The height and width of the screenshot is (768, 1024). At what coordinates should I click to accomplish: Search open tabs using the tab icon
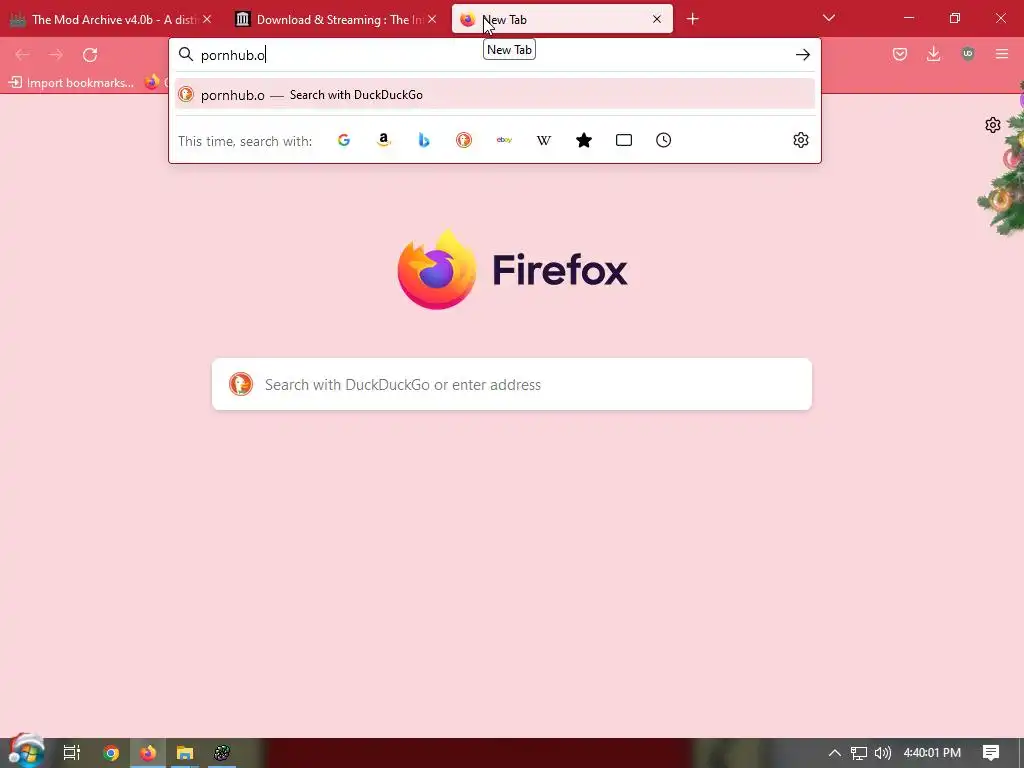click(x=624, y=140)
